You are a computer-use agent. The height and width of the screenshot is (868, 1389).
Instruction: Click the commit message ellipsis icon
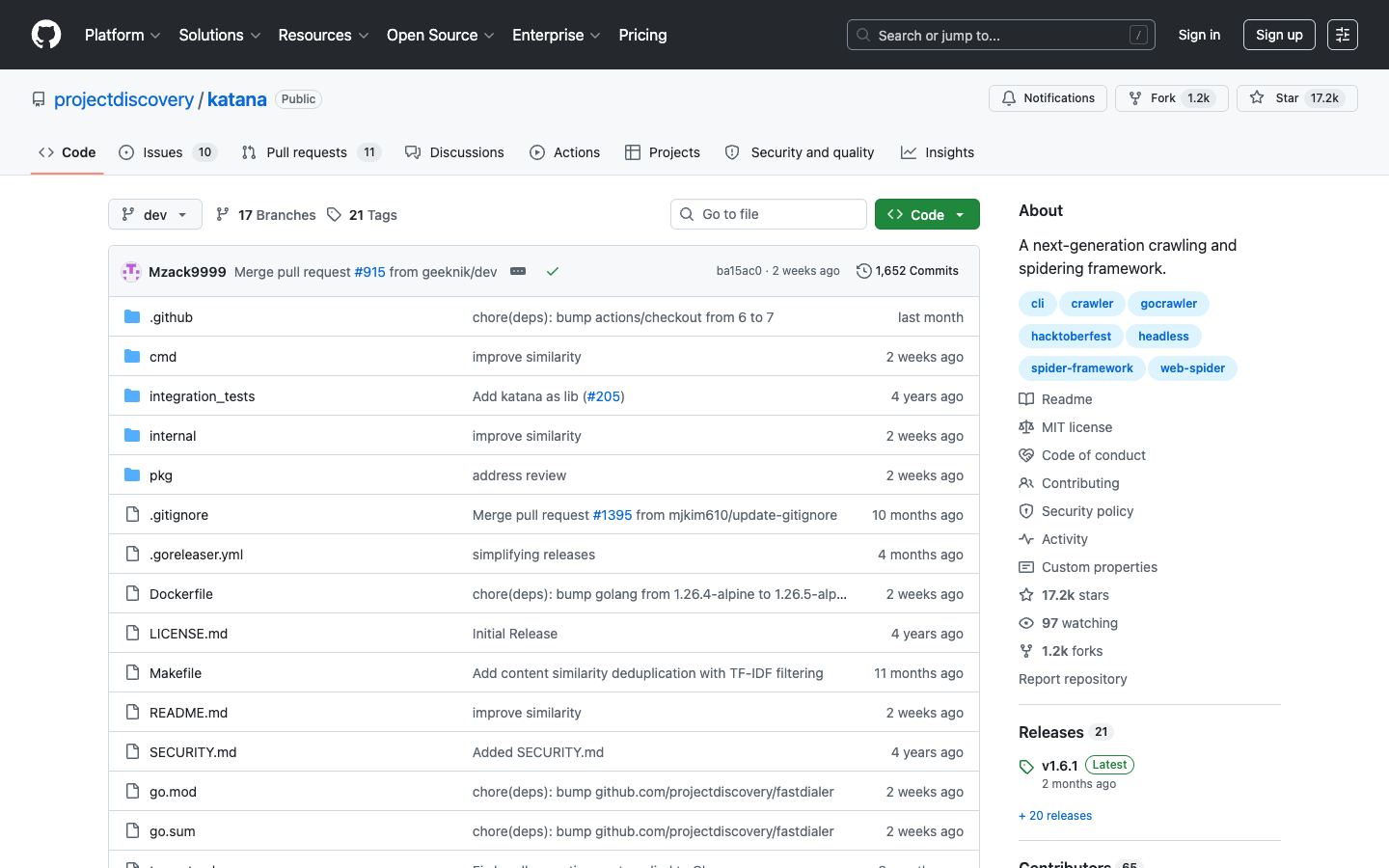pos(518,271)
